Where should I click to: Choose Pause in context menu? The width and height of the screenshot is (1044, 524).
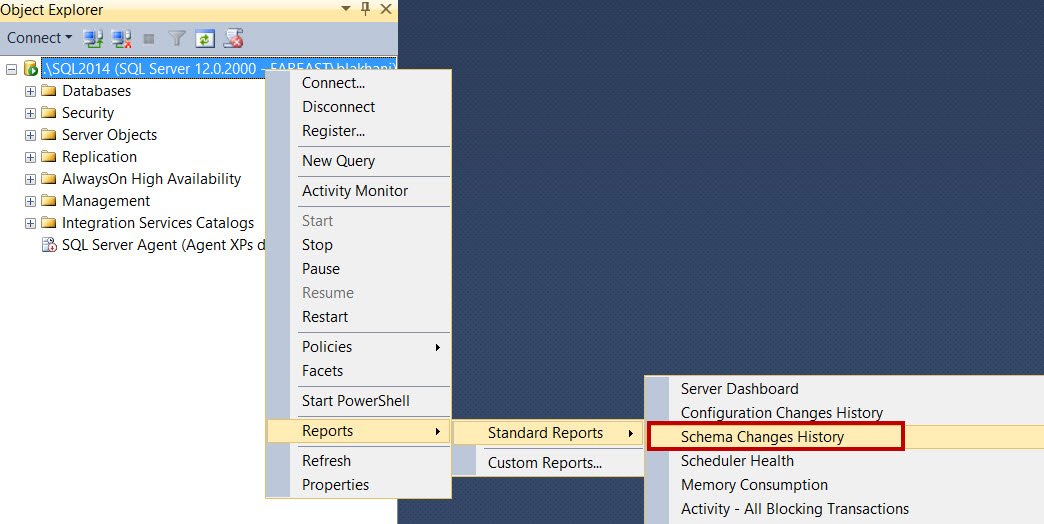click(x=358, y=269)
